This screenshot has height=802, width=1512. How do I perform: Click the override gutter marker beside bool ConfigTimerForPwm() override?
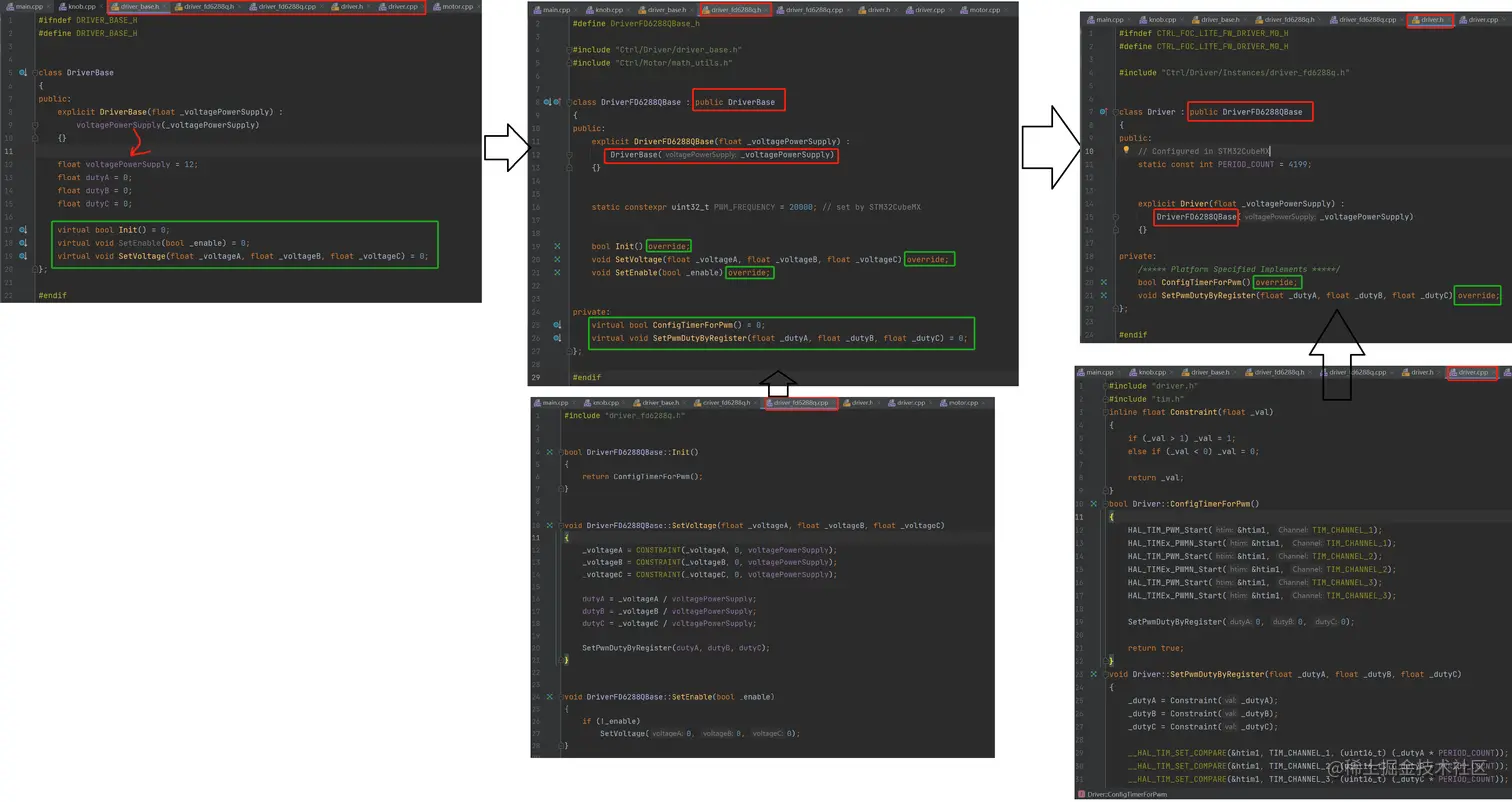(1103, 282)
